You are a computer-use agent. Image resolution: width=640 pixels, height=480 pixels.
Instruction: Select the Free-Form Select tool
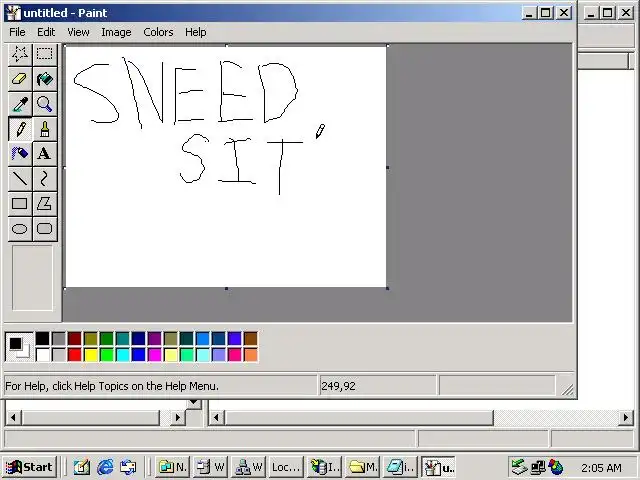point(20,54)
